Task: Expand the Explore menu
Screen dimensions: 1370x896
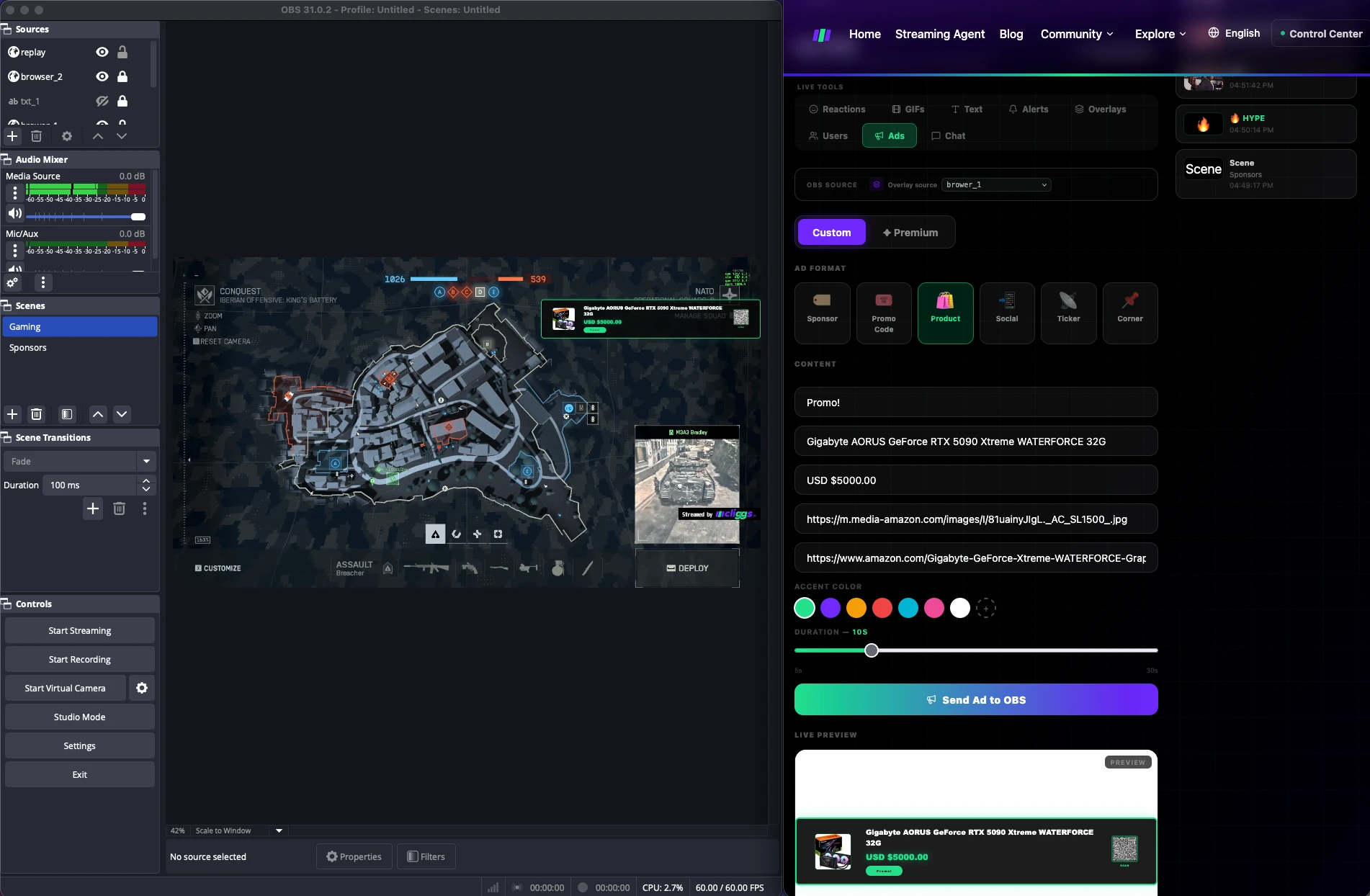Action: pyautogui.click(x=1160, y=34)
